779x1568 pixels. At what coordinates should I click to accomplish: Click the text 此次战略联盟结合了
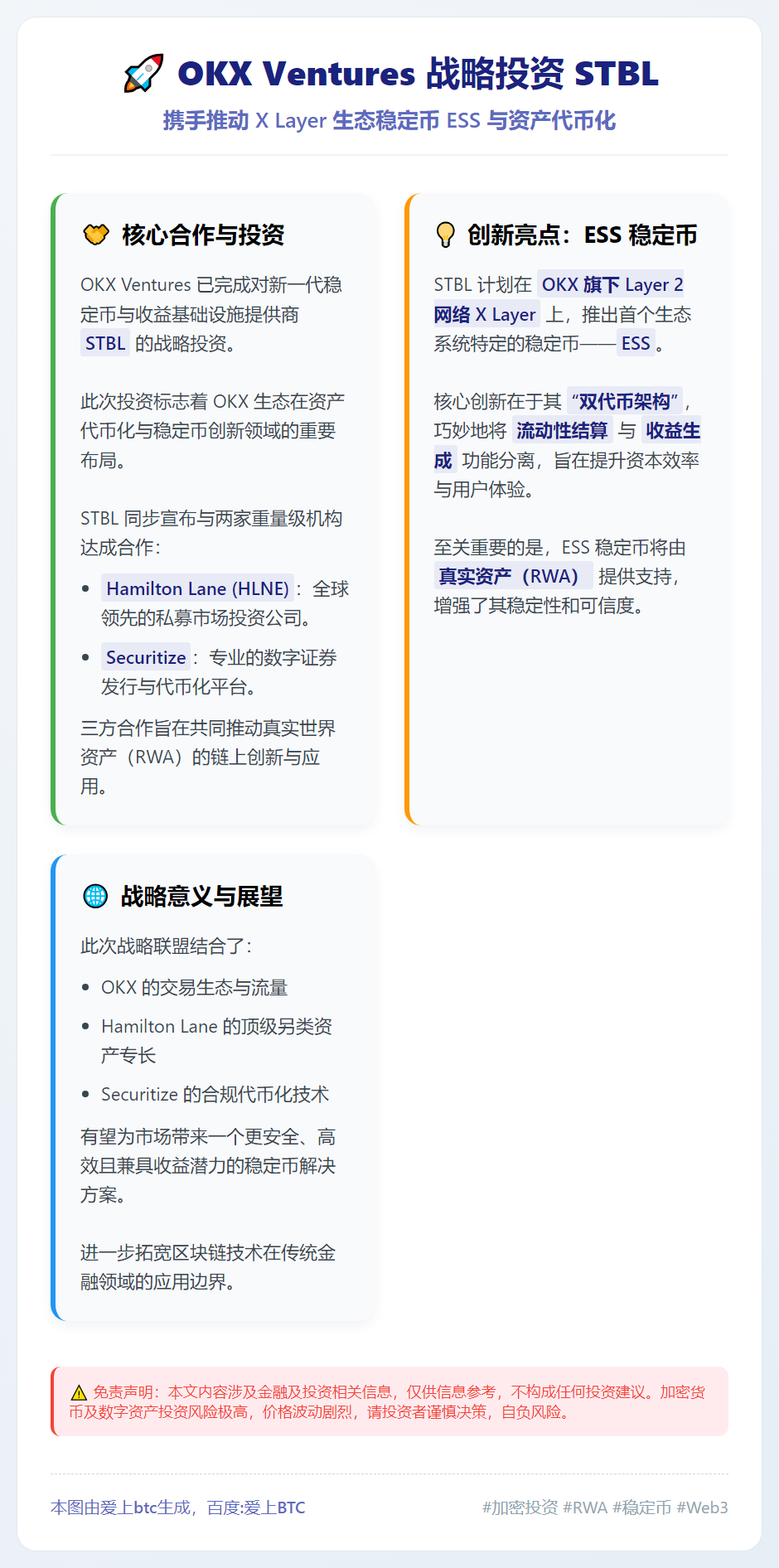click(x=167, y=946)
